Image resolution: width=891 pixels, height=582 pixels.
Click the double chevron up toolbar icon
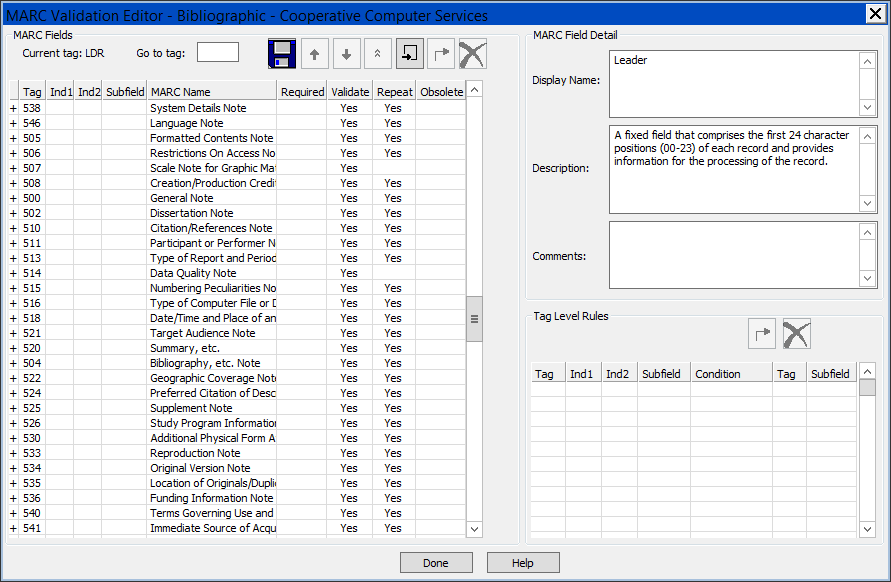click(x=377, y=54)
